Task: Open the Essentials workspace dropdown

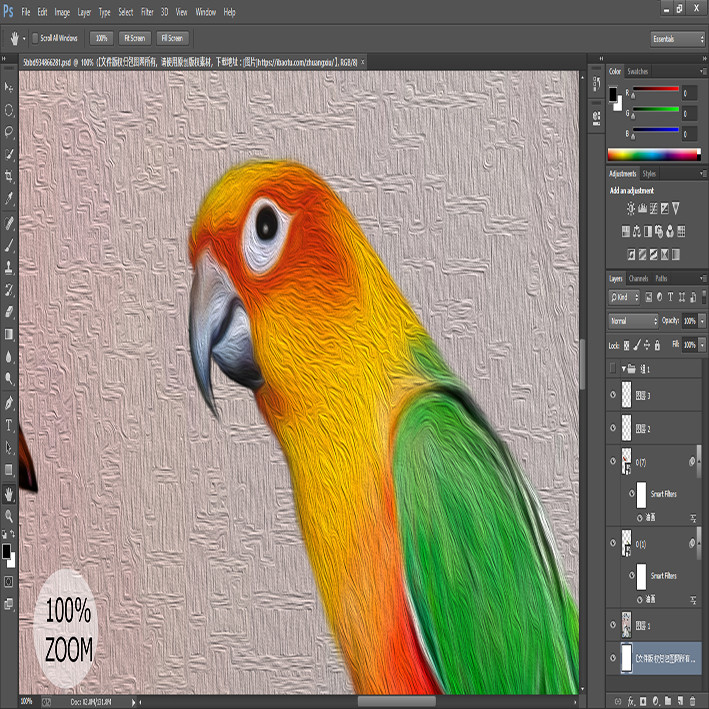Action: [x=677, y=39]
